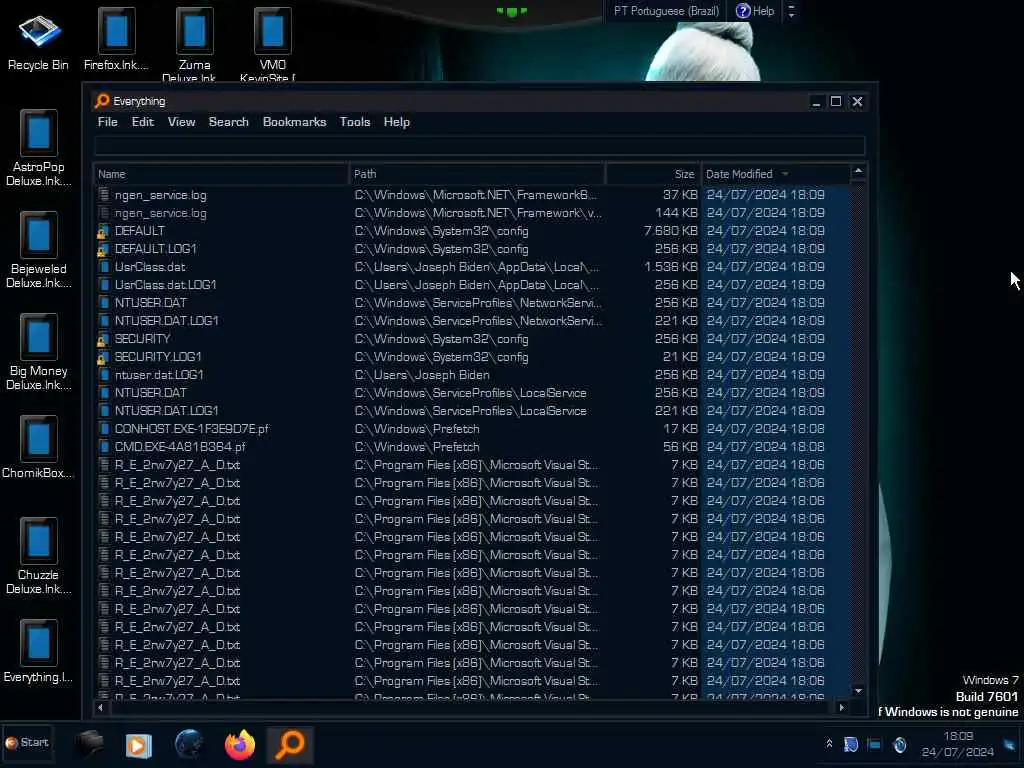Open the Start menu
Image resolution: width=1024 pixels, height=768 pixels.
[27, 743]
